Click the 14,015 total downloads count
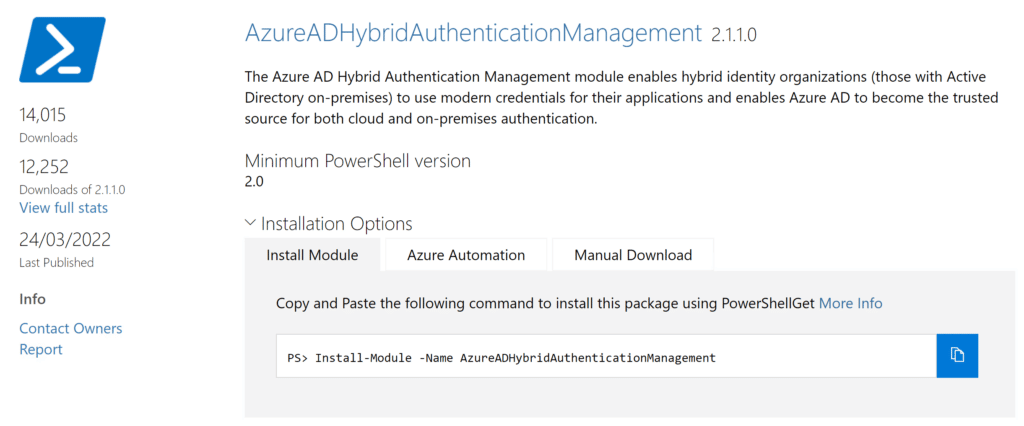Viewport: 1024px width, 426px height. pyautogui.click(x=42, y=115)
